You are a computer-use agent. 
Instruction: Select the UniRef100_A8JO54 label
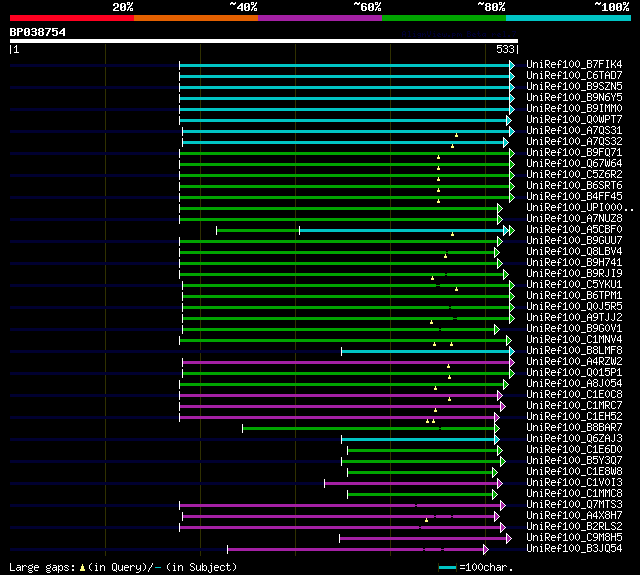(574, 384)
